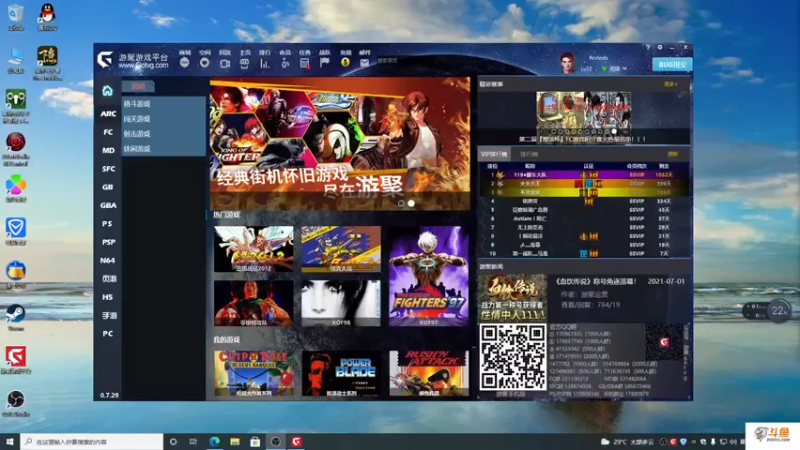800x450 pixels.
Task: Select FC platform in the sidebar
Action: tap(108, 132)
